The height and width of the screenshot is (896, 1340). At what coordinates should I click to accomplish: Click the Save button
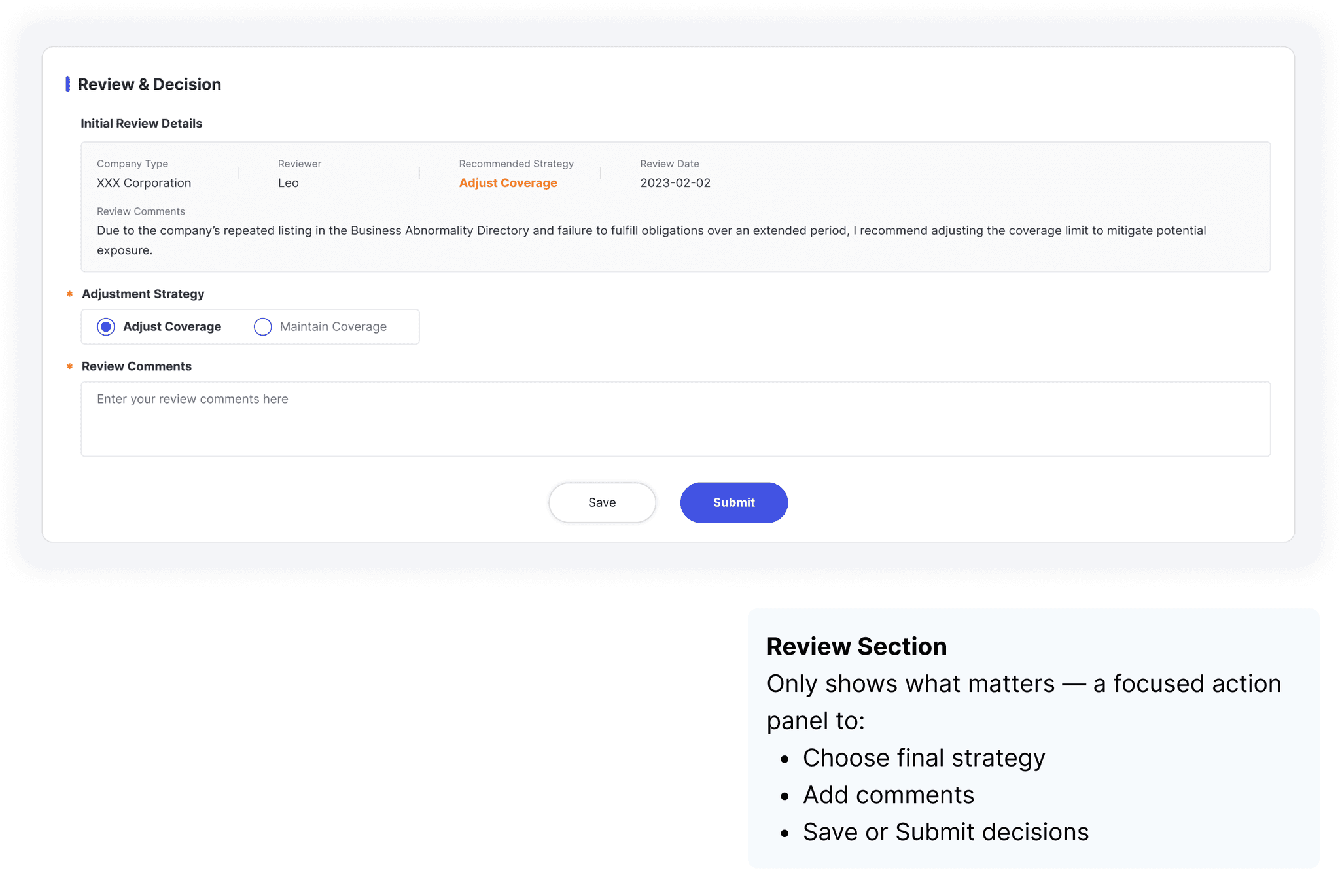click(x=602, y=502)
